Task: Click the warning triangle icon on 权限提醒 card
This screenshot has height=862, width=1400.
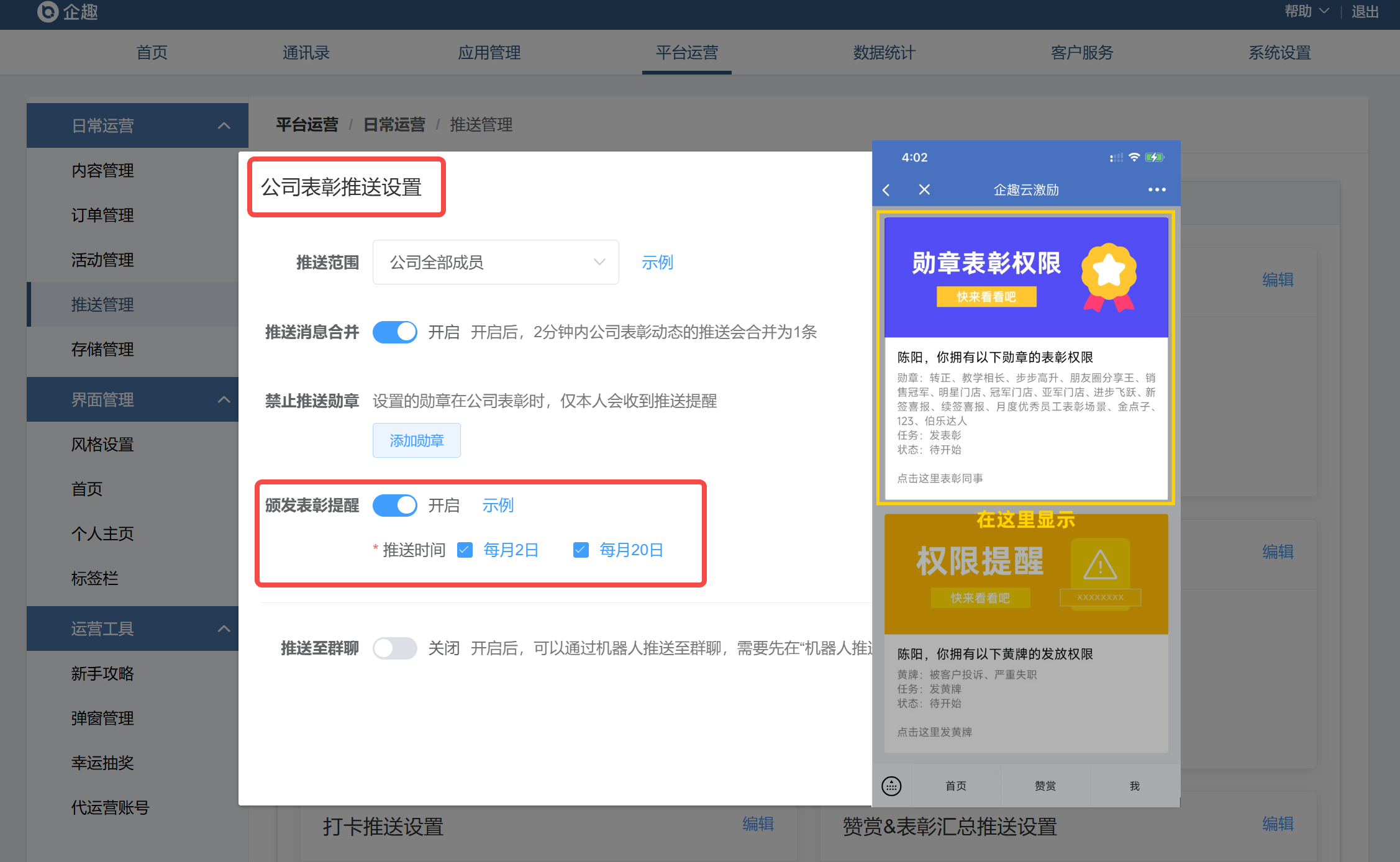Action: 1100,566
